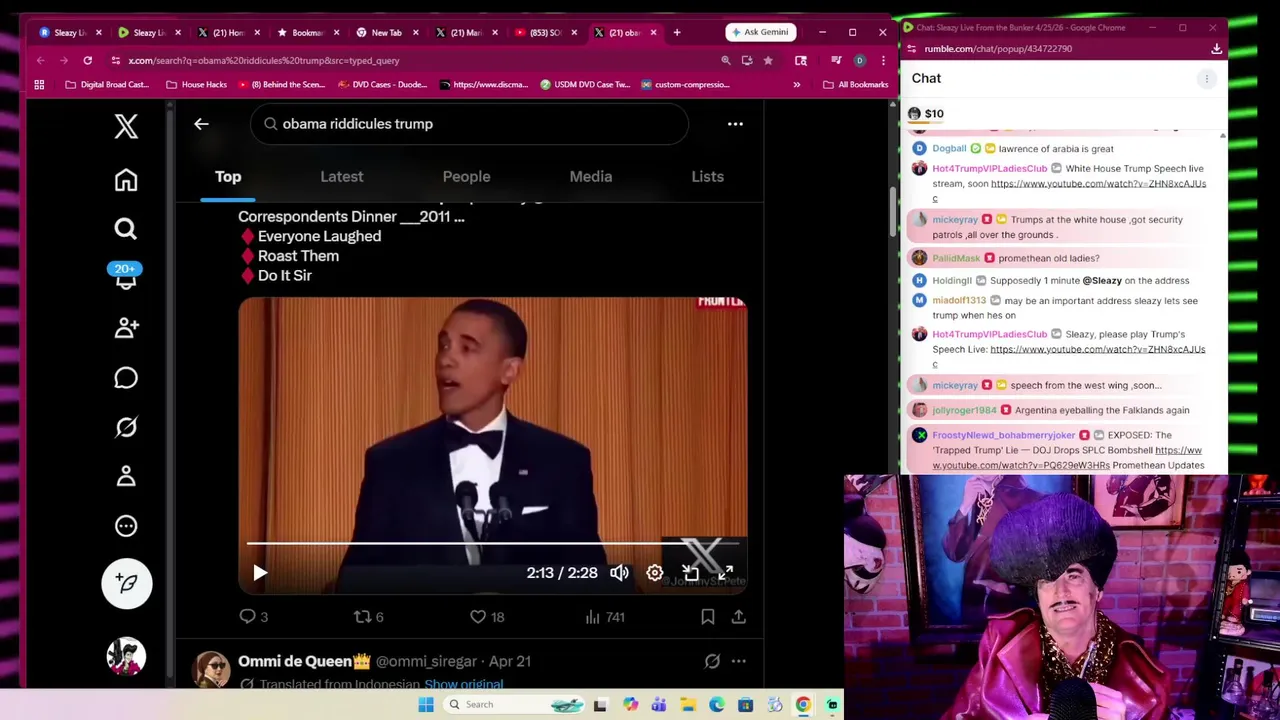Reply to the post with 3 comments
The width and height of the screenshot is (1280, 720).
(253, 617)
